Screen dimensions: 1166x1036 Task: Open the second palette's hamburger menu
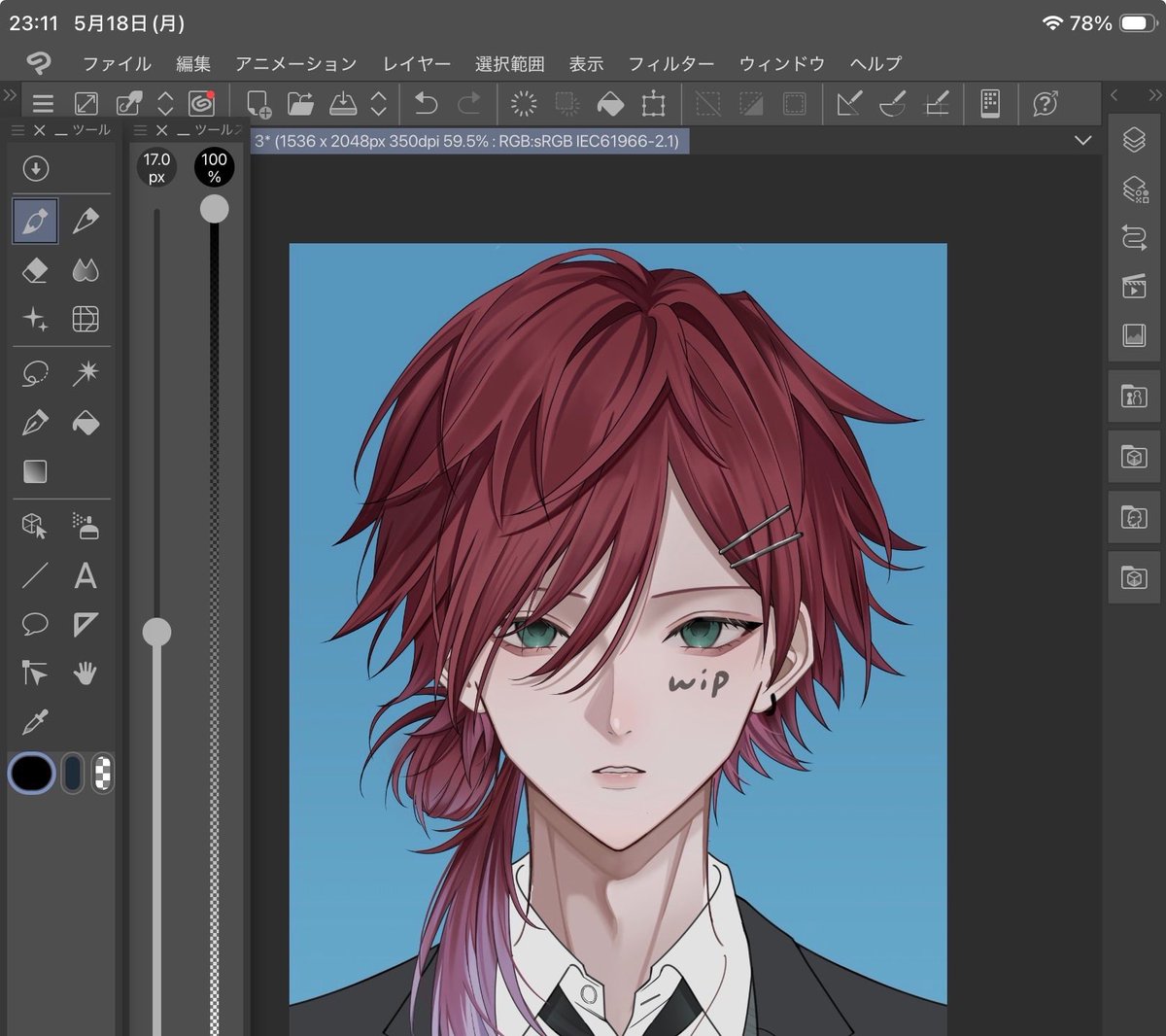(x=140, y=130)
